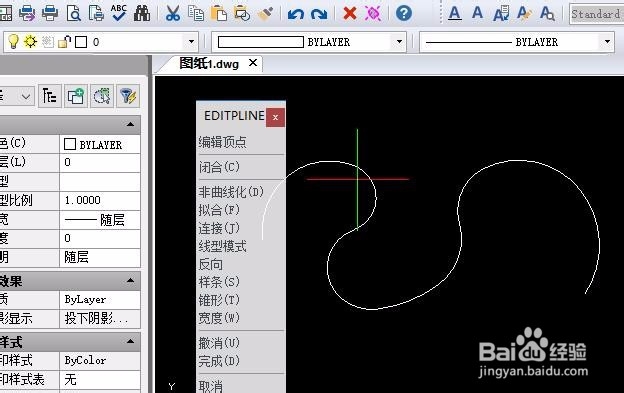
Task: Toggle the layer freeze sun icon
Action: 30,41
